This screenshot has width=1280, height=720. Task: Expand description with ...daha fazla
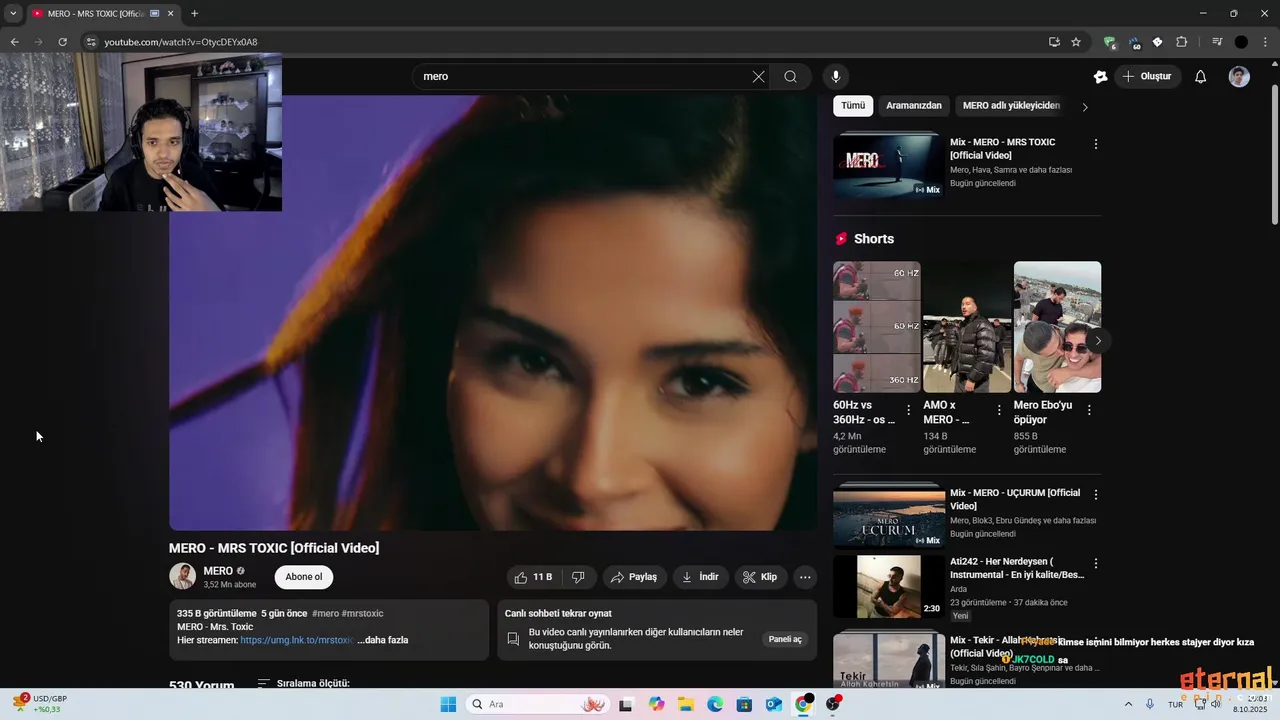click(x=382, y=640)
